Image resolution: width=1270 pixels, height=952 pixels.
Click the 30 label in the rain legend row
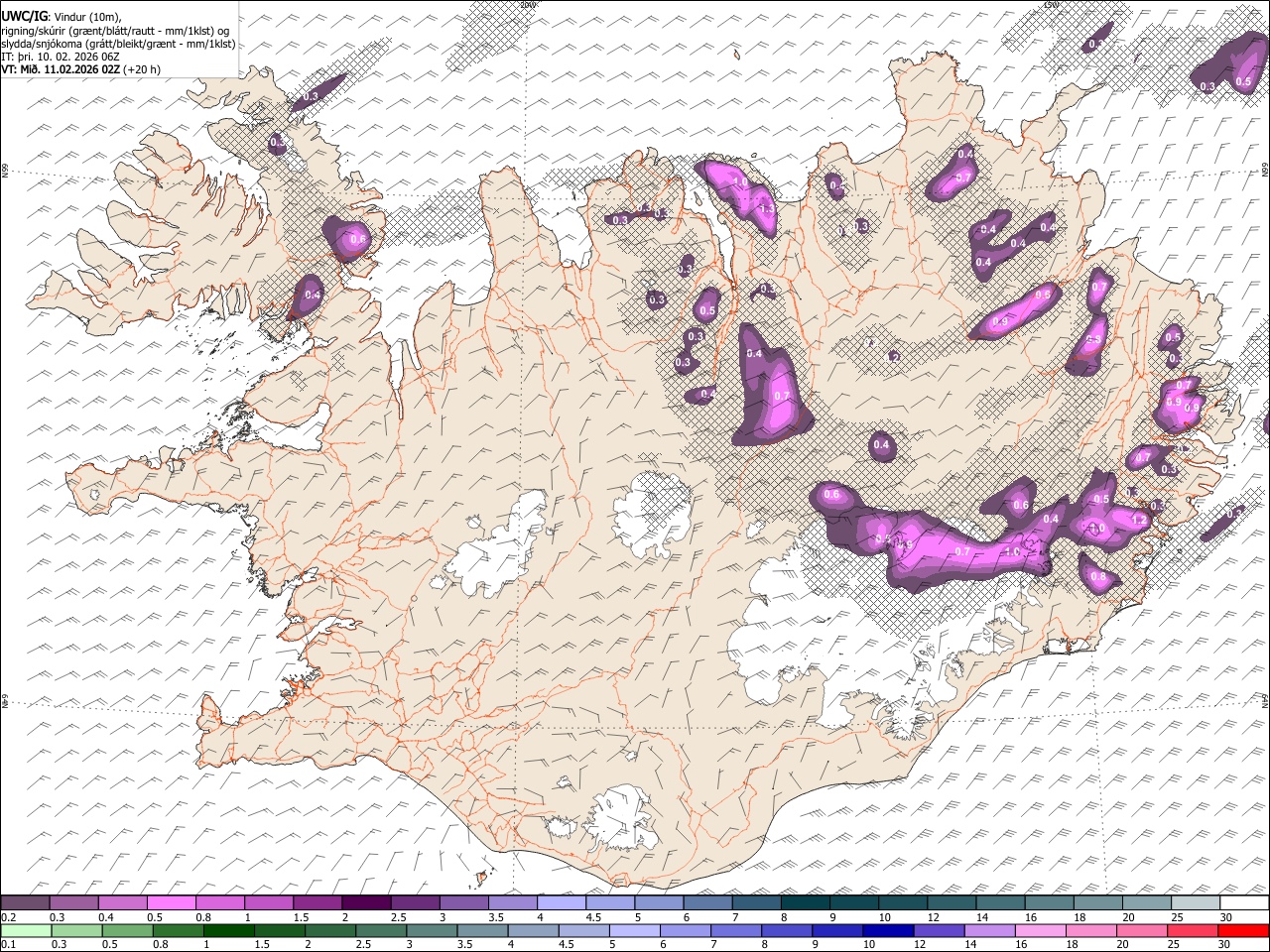(1226, 944)
